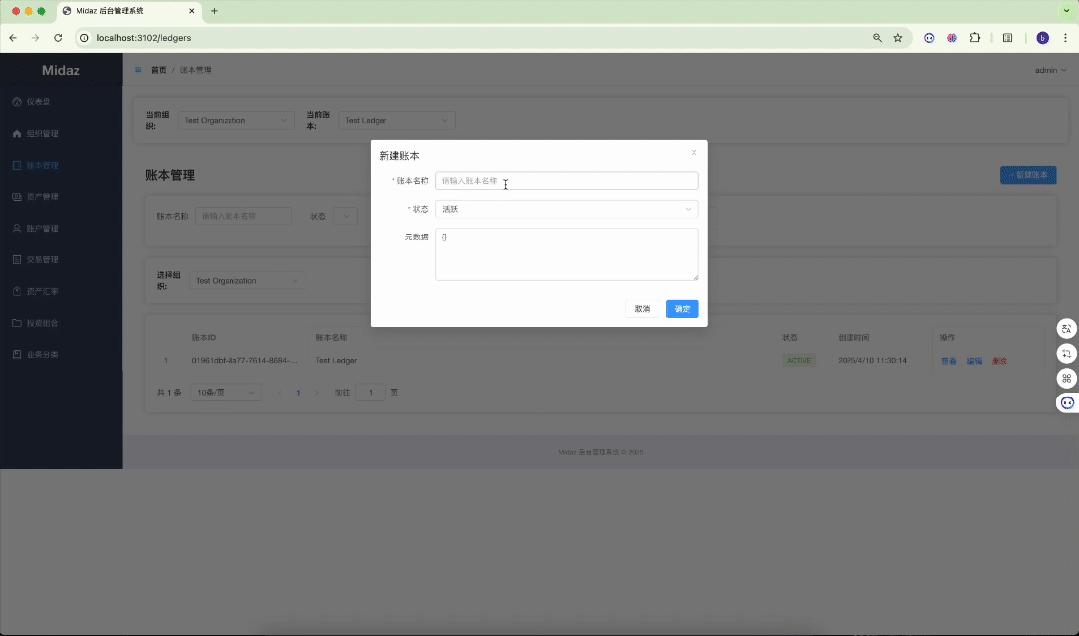Open the 10条/页 page size dropdown
The width and height of the screenshot is (1079, 636).
coord(225,392)
